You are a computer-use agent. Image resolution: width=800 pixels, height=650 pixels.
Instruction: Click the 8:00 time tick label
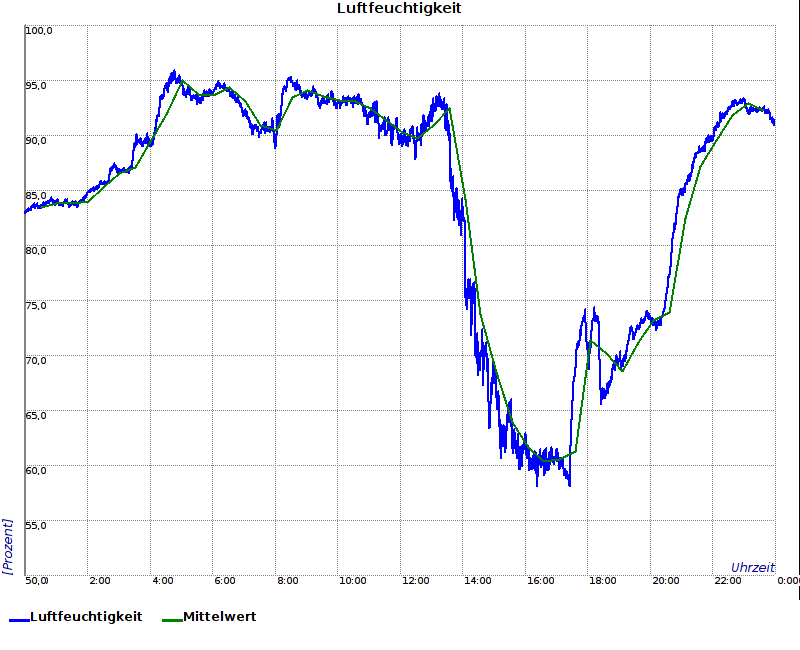[x=288, y=581]
